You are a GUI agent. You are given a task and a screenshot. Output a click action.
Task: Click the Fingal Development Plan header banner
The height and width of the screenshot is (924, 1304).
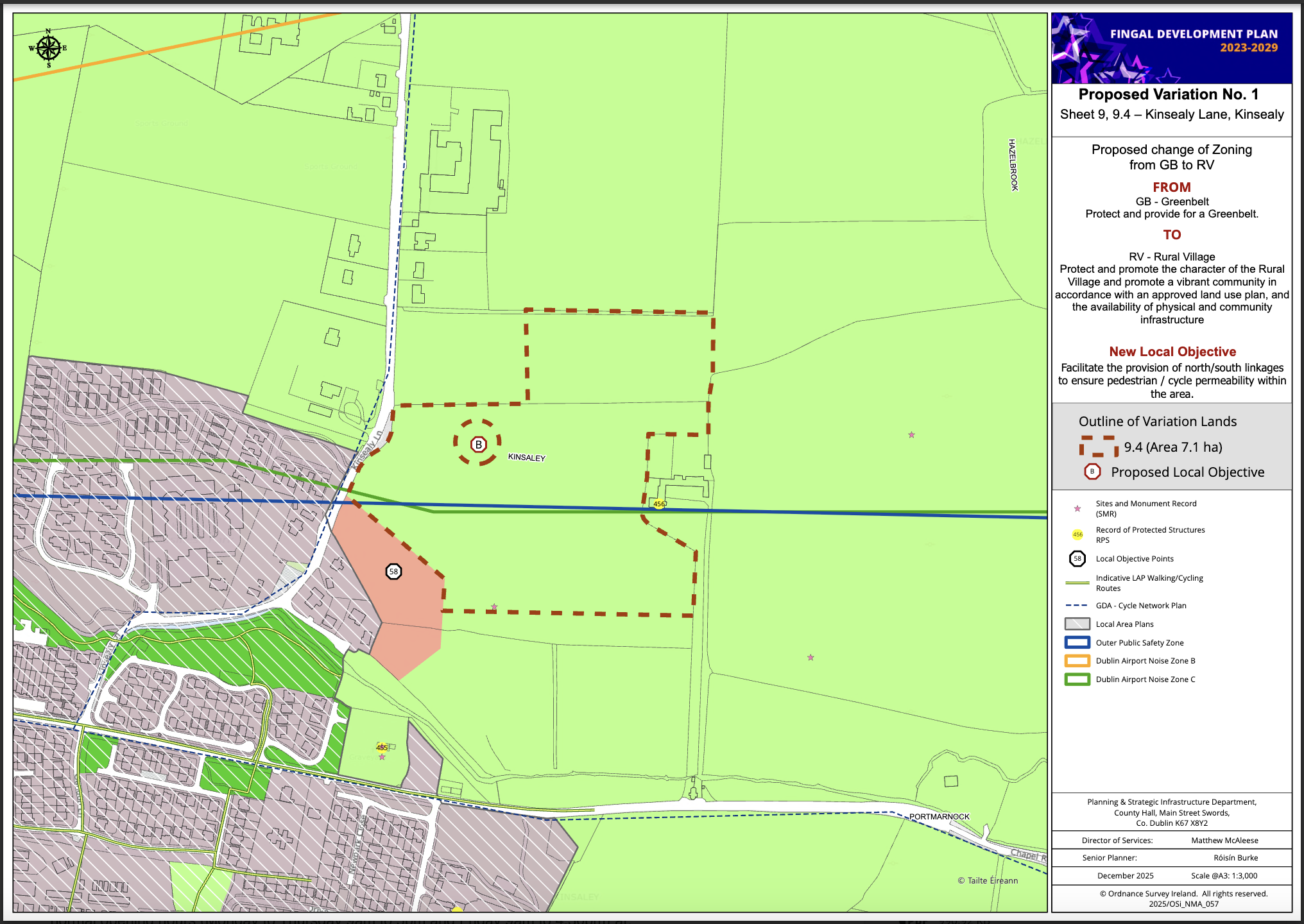click(x=1172, y=48)
